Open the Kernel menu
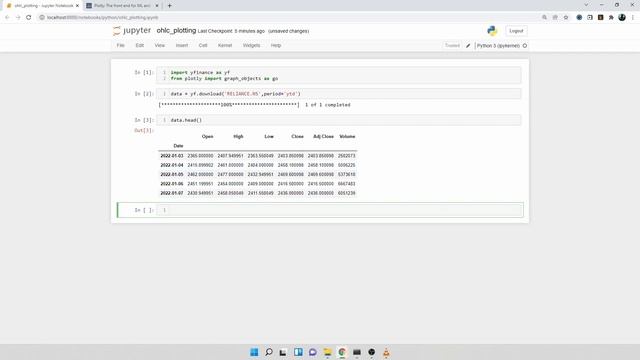 (225, 45)
